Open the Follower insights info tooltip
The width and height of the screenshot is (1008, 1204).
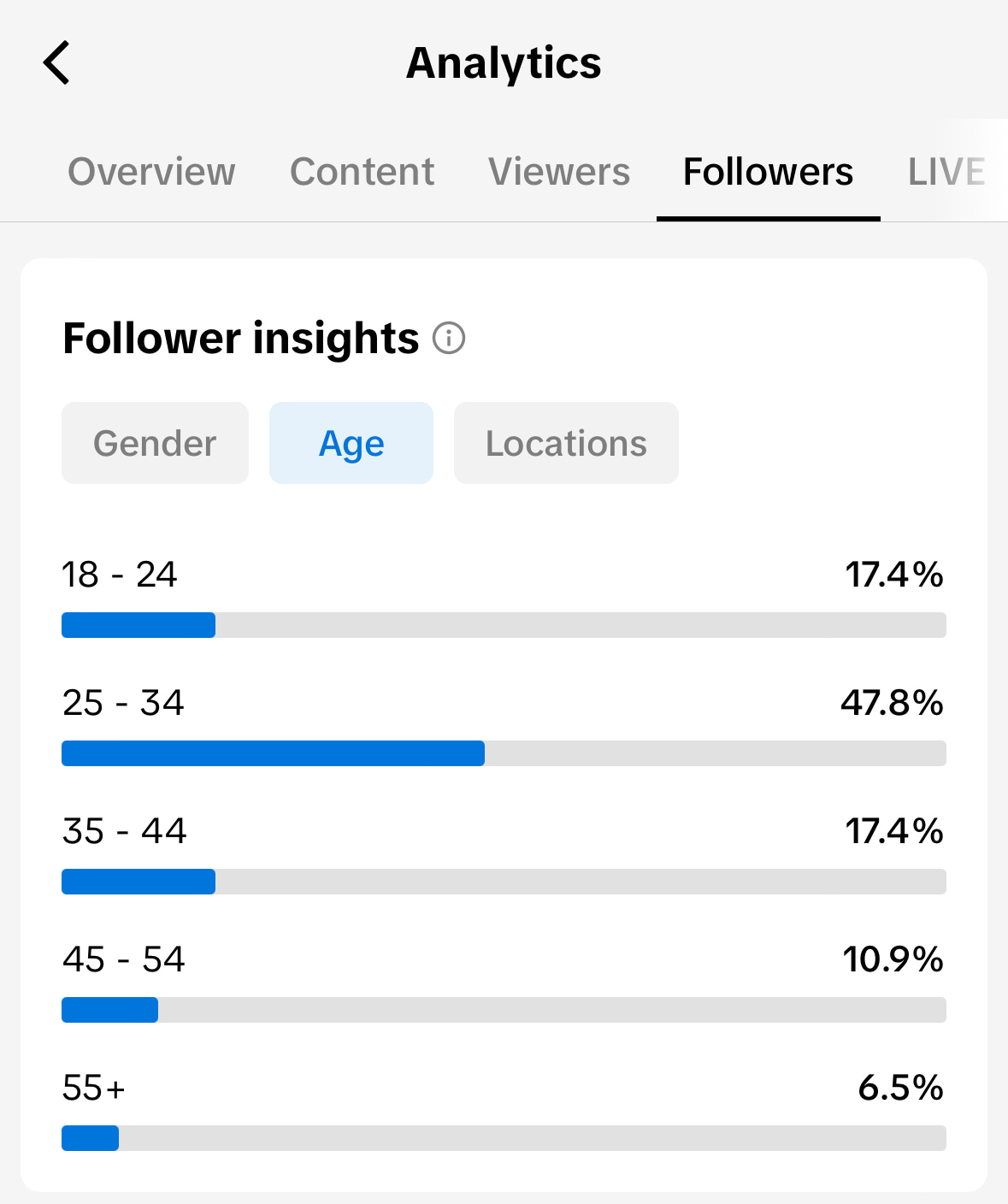point(448,339)
